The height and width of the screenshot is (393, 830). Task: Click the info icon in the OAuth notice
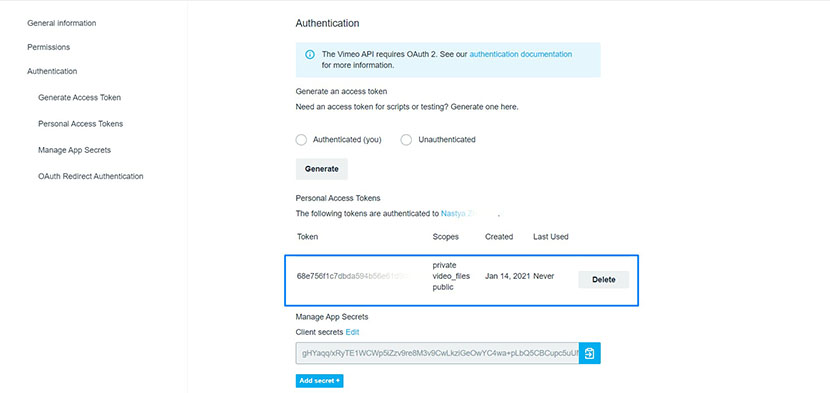pos(310,55)
